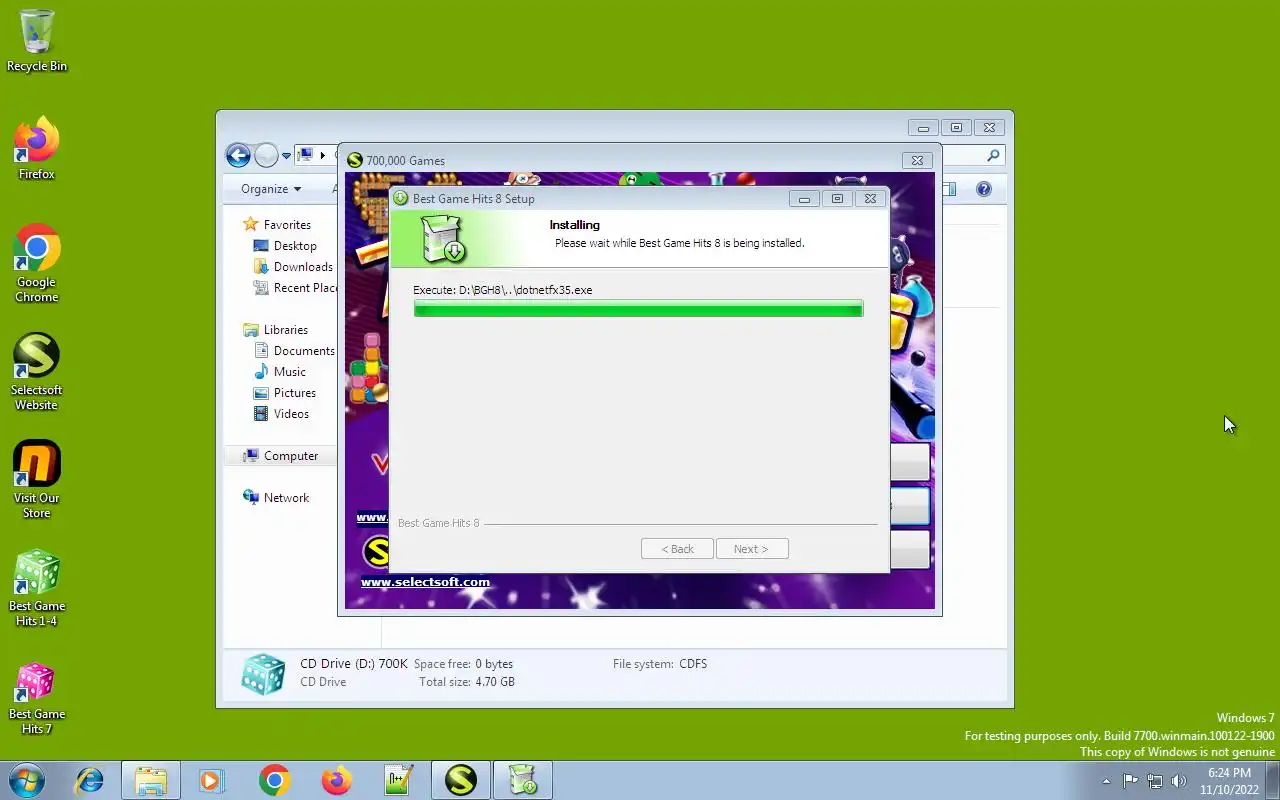This screenshot has height=800, width=1280.
Task: Click the Windows Start button
Action: click(27, 780)
